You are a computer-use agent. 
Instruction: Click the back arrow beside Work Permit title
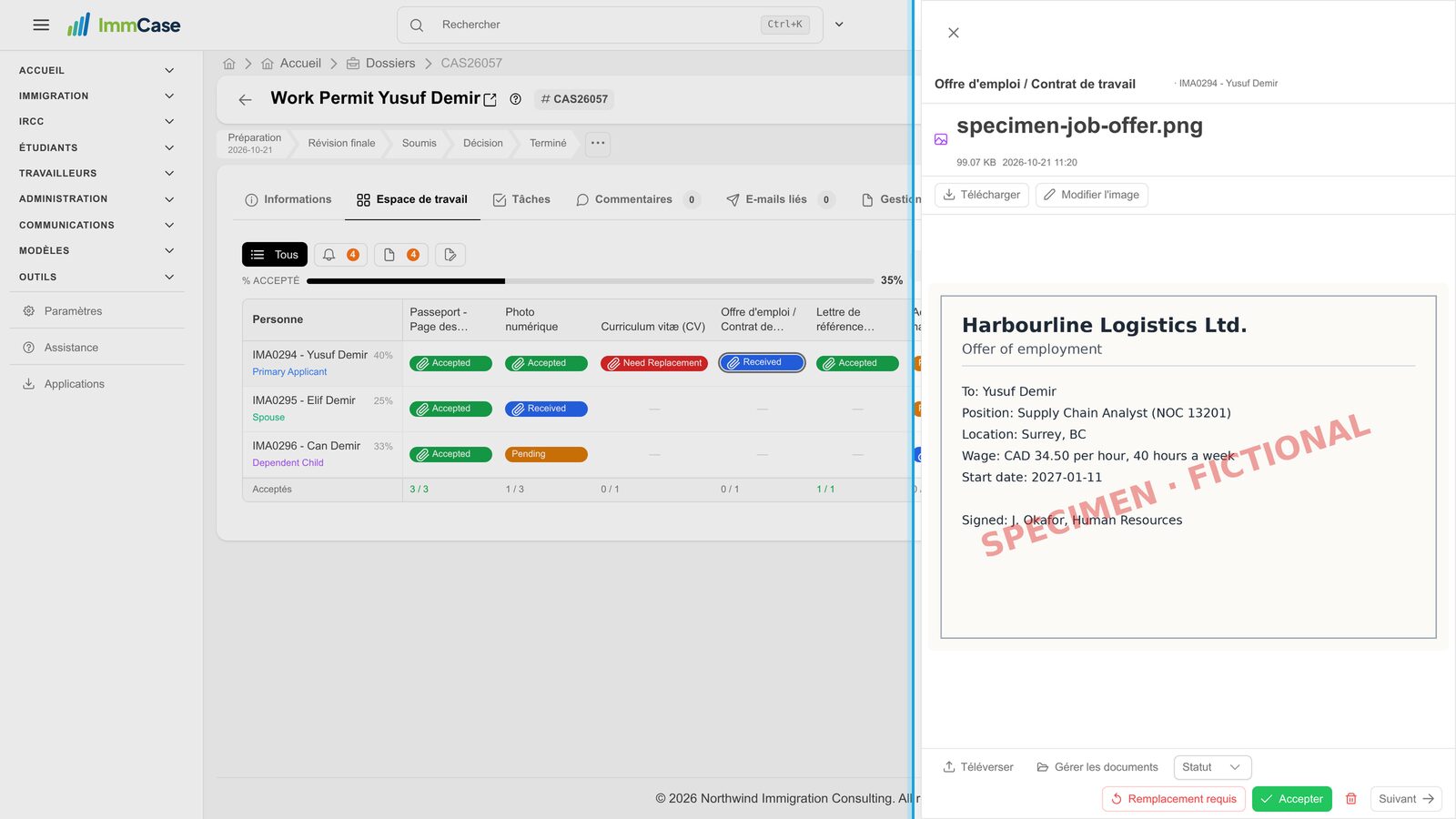pos(245,99)
